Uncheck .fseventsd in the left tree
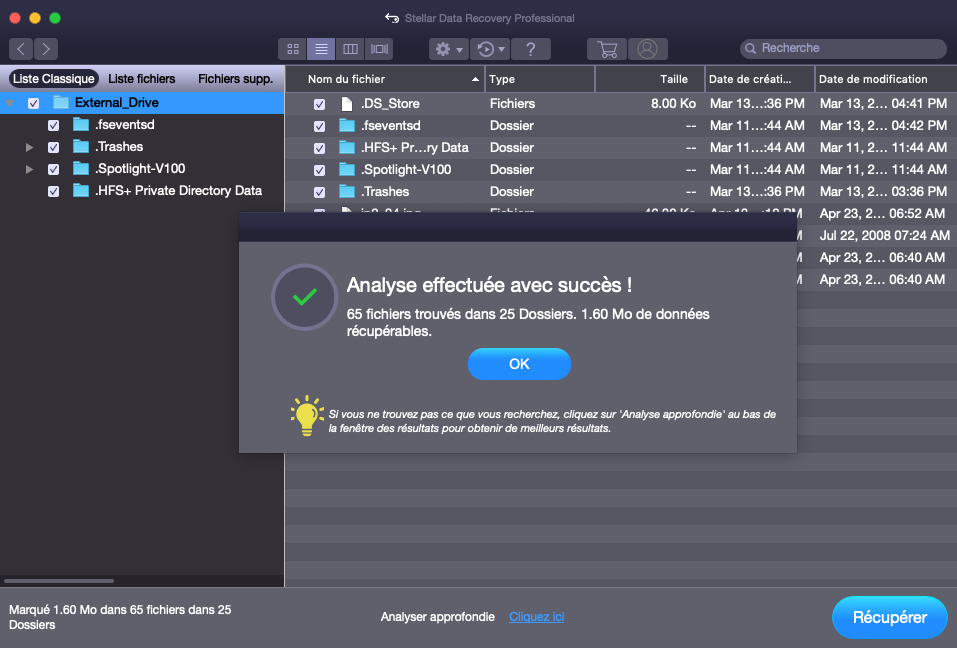 click(x=54, y=125)
